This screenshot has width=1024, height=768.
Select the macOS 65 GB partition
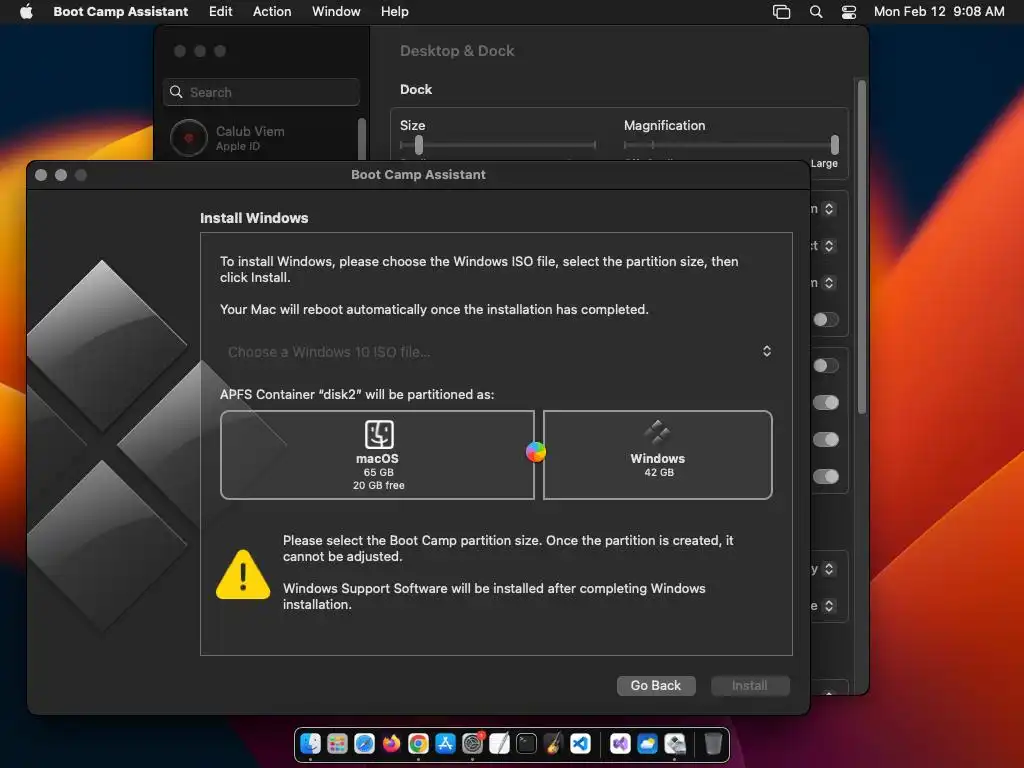pyautogui.click(x=377, y=455)
